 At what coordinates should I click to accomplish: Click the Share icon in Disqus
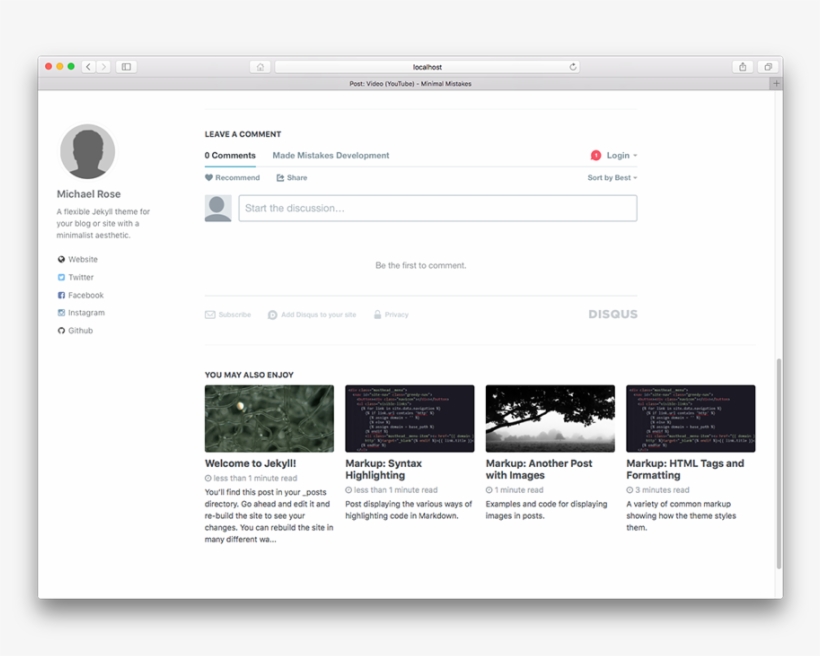(281, 177)
